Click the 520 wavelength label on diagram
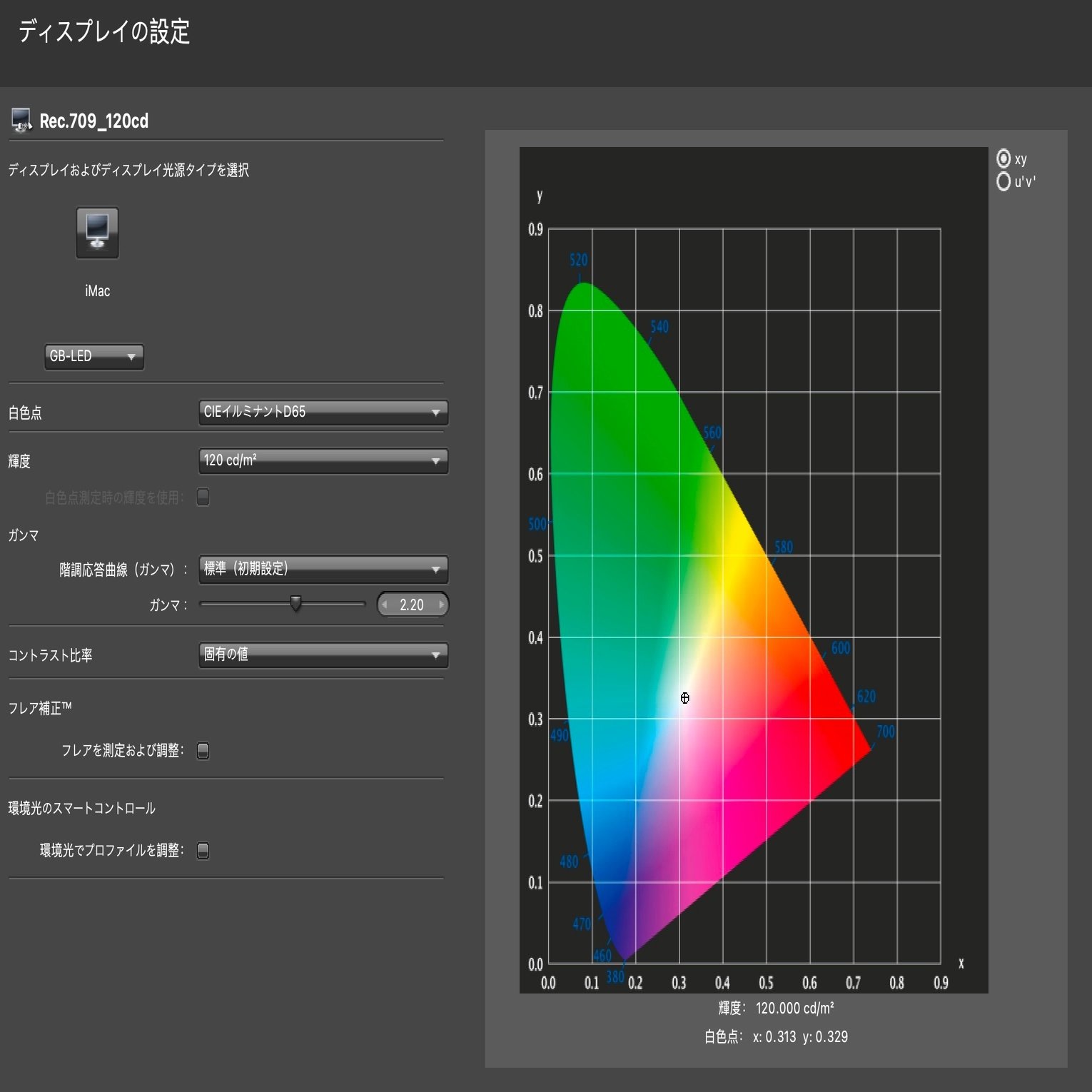 click(x=579, y=260)
